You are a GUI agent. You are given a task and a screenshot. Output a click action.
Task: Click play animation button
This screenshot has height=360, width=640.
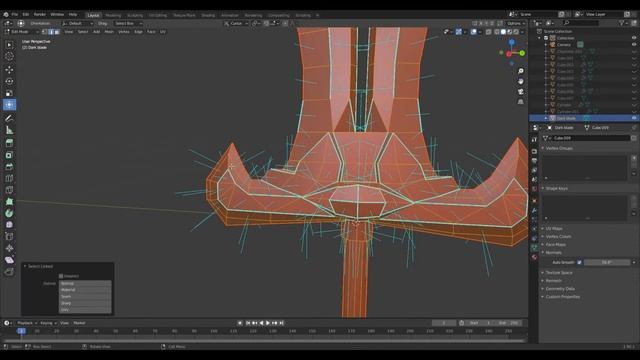click(x=268, y=323)
